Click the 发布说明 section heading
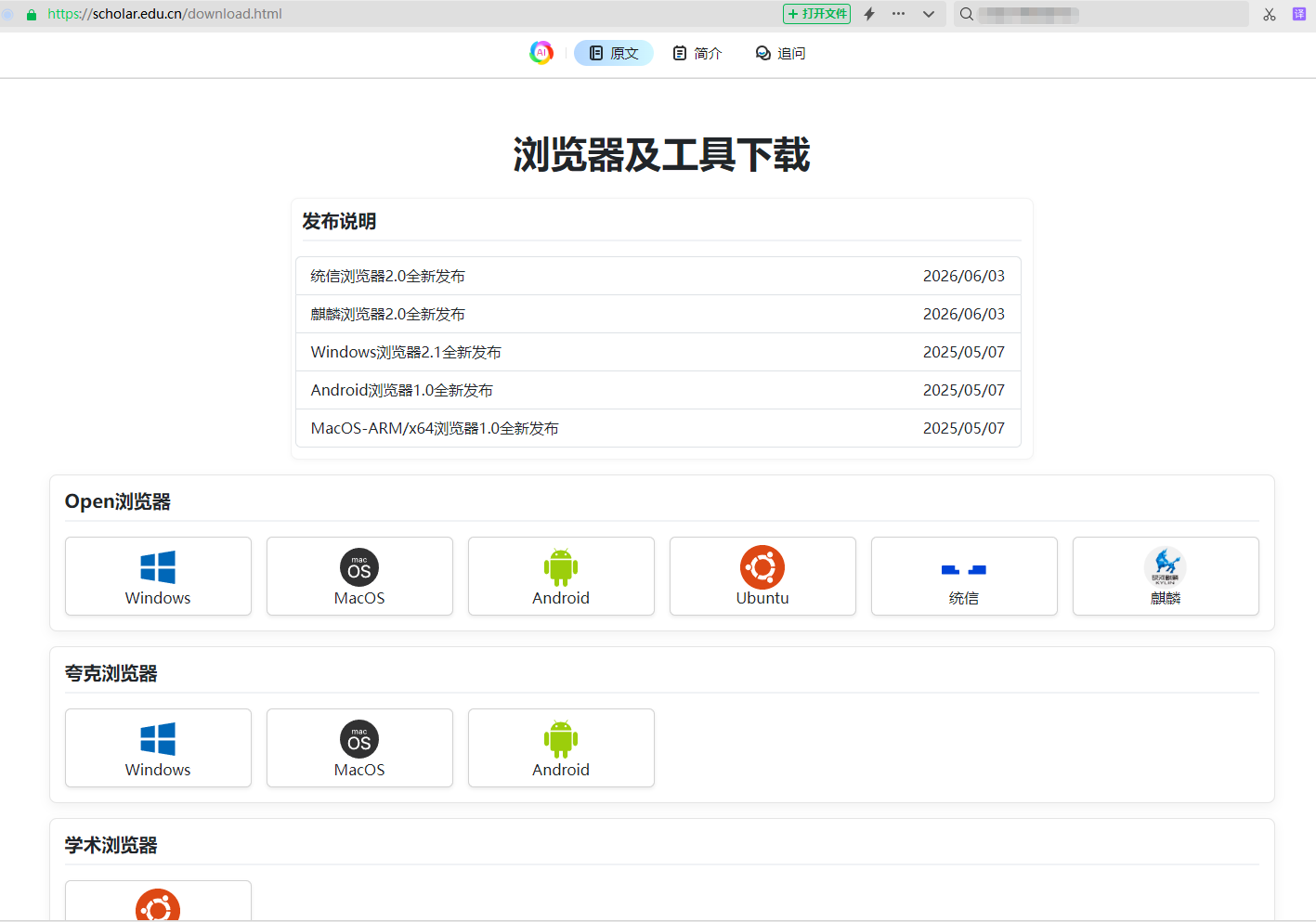The width and height of the screenshot is (1316, 922). (x=339, y=221)
